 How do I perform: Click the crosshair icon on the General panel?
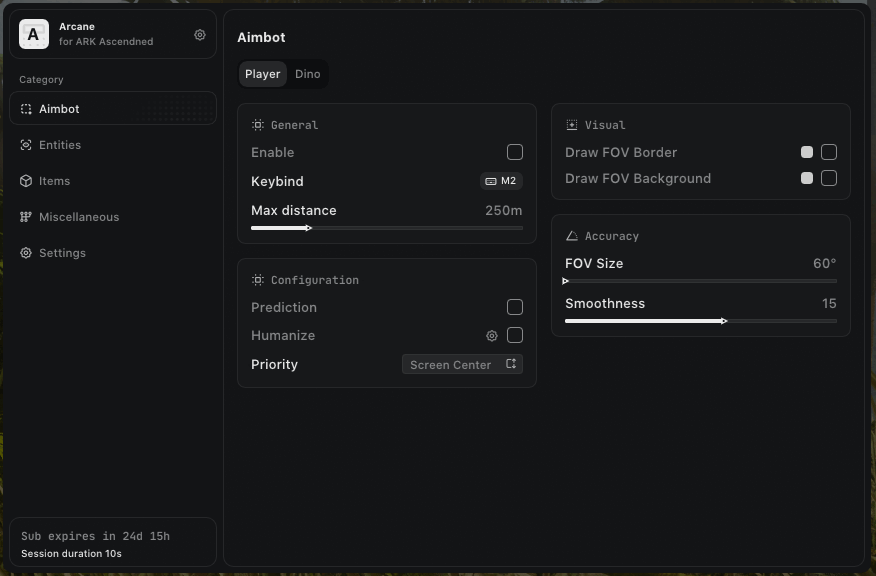pyautogui.click(x=258, y=124)
